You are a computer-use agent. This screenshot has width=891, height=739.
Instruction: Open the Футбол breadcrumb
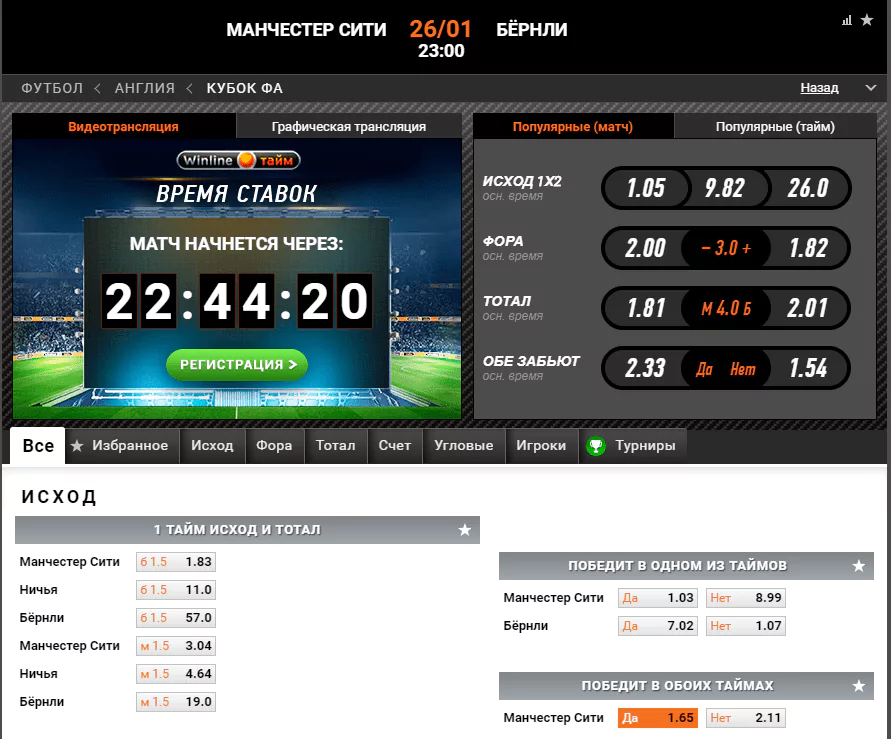coord(52,88)
